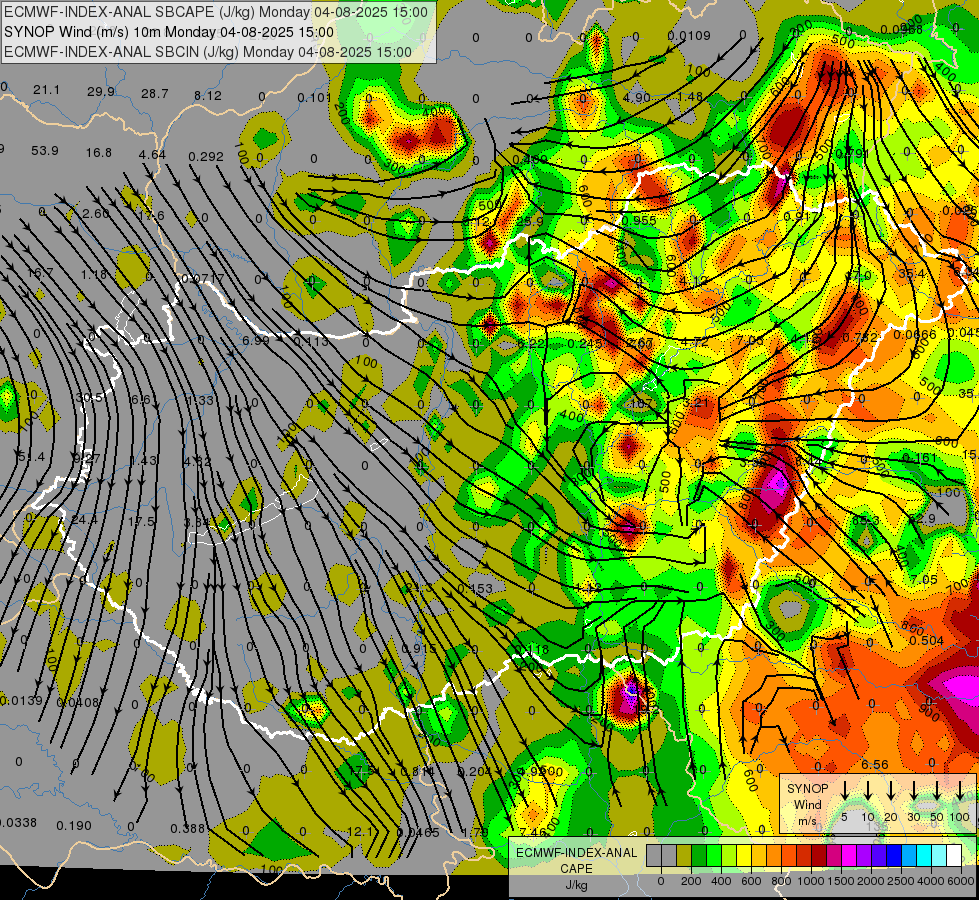The width and height of the screenshot is (979, 900).
Task: Click the map value 21.1
Action: pos(46,90)
